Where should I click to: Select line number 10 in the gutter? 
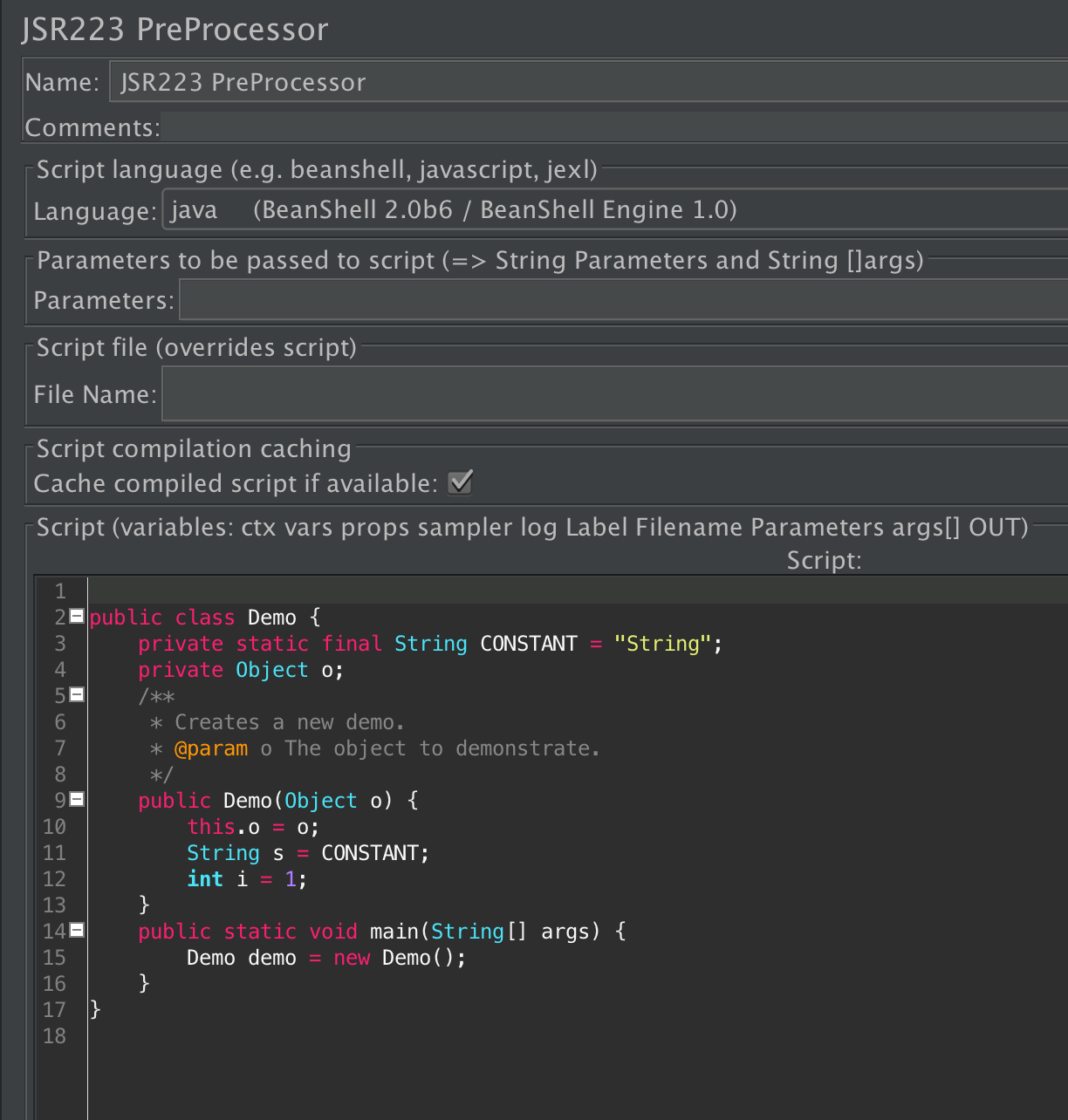pyautogui.click(x=54, y=826)
